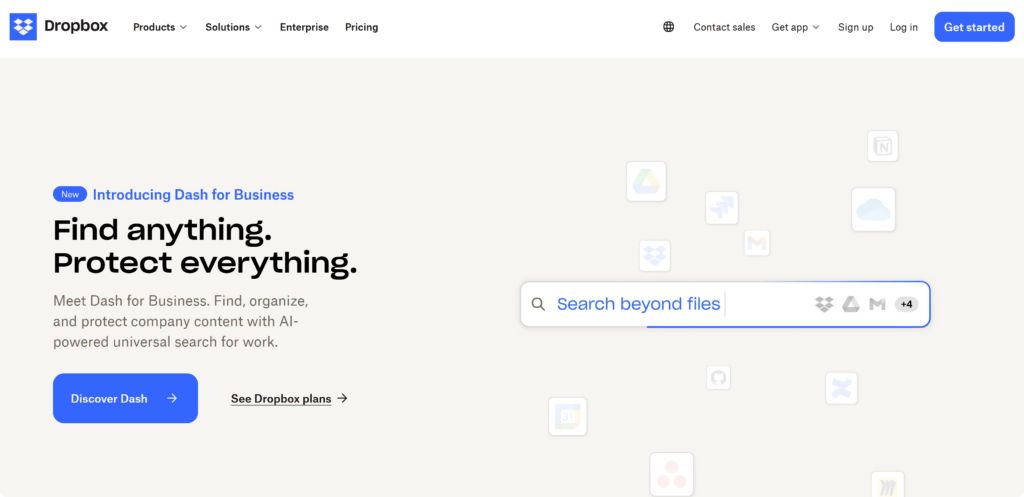Click the floating Jira icon tile
Viewport: 1024px width, 497px height.
click(722, 208)
